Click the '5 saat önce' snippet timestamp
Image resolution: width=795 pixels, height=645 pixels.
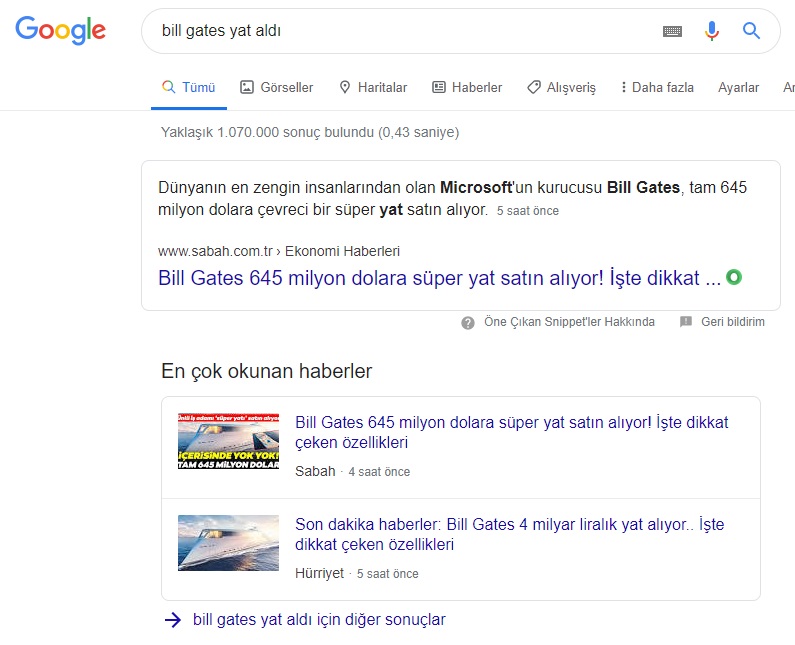pos(527,211)
